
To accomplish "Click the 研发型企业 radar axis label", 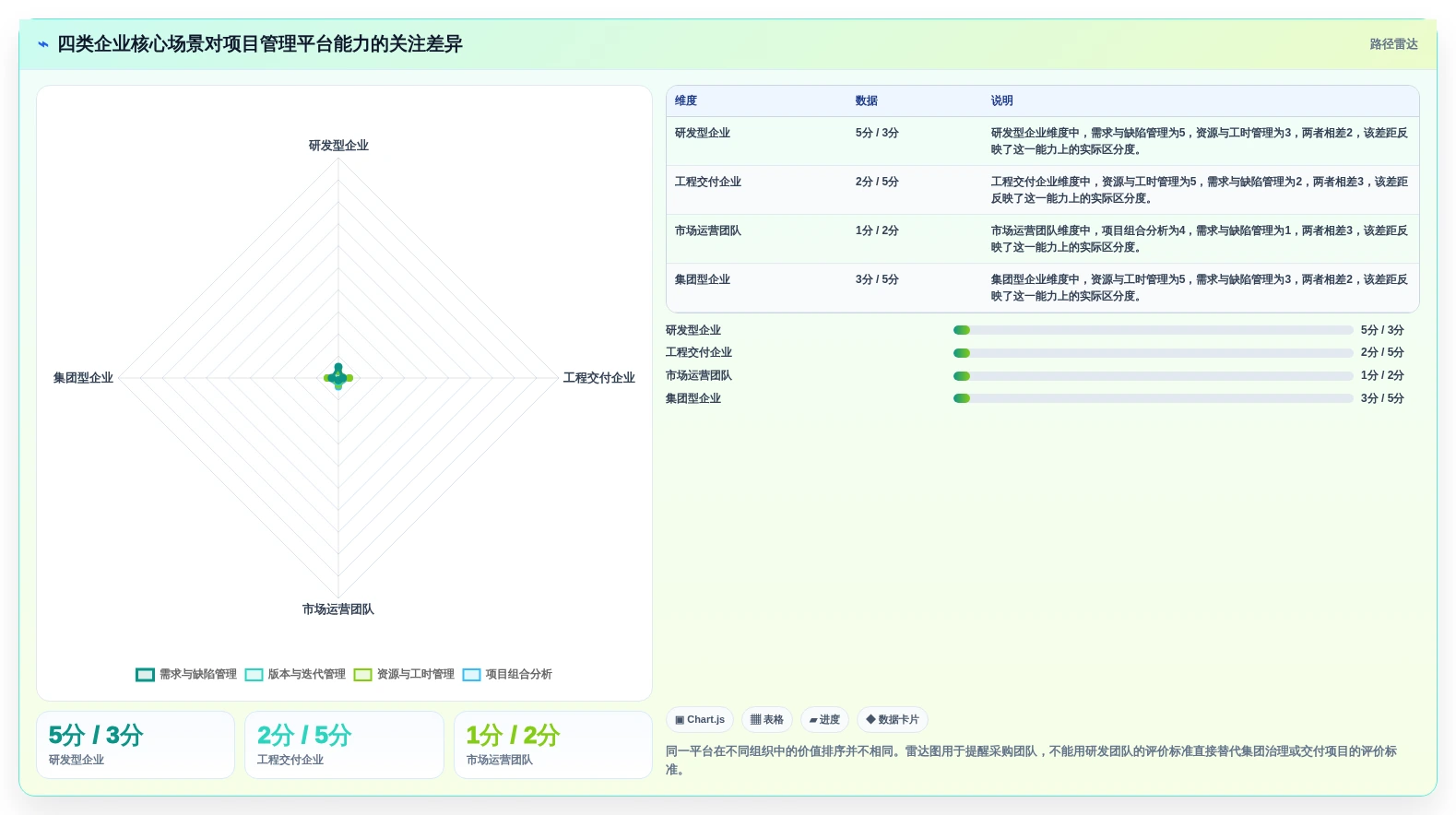I will click(338, 146).
